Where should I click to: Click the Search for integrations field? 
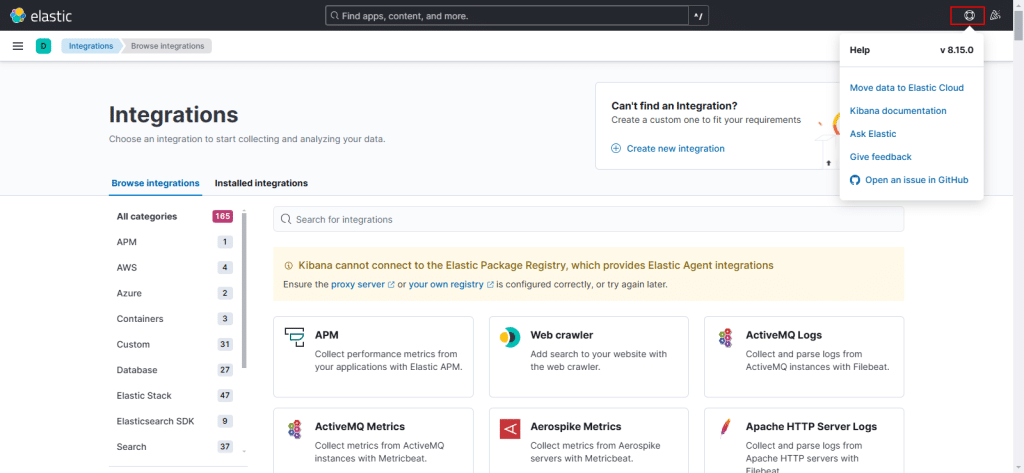coord(588,219)
